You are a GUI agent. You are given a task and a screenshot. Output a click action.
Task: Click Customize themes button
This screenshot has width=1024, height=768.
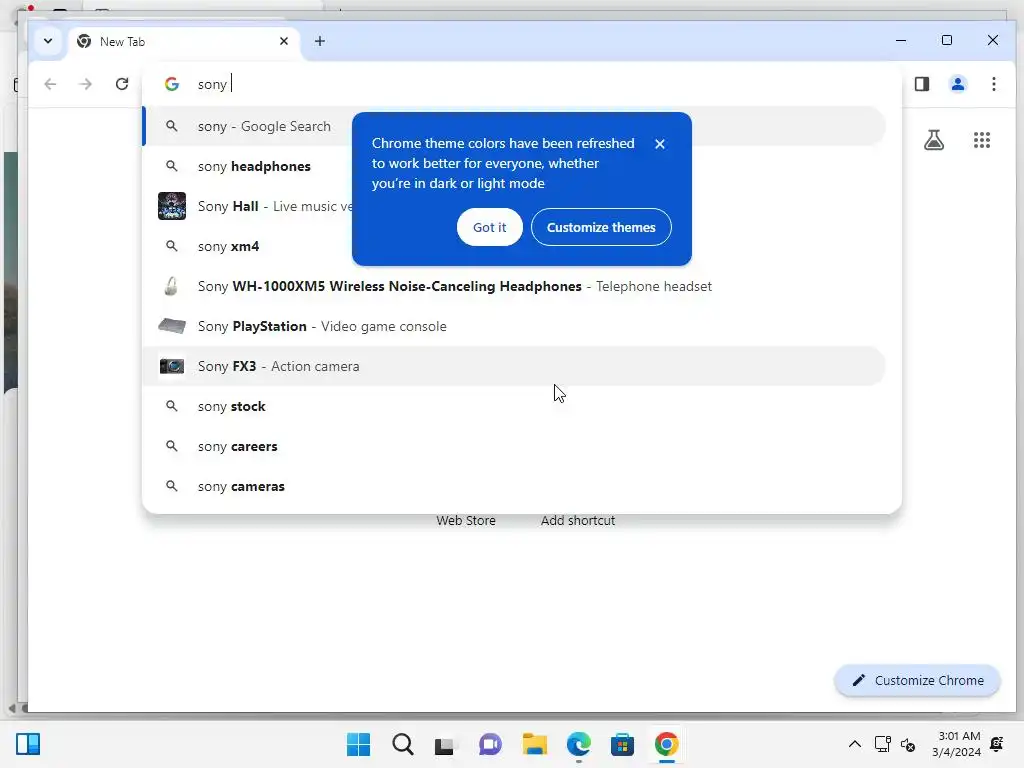point(601,227)
